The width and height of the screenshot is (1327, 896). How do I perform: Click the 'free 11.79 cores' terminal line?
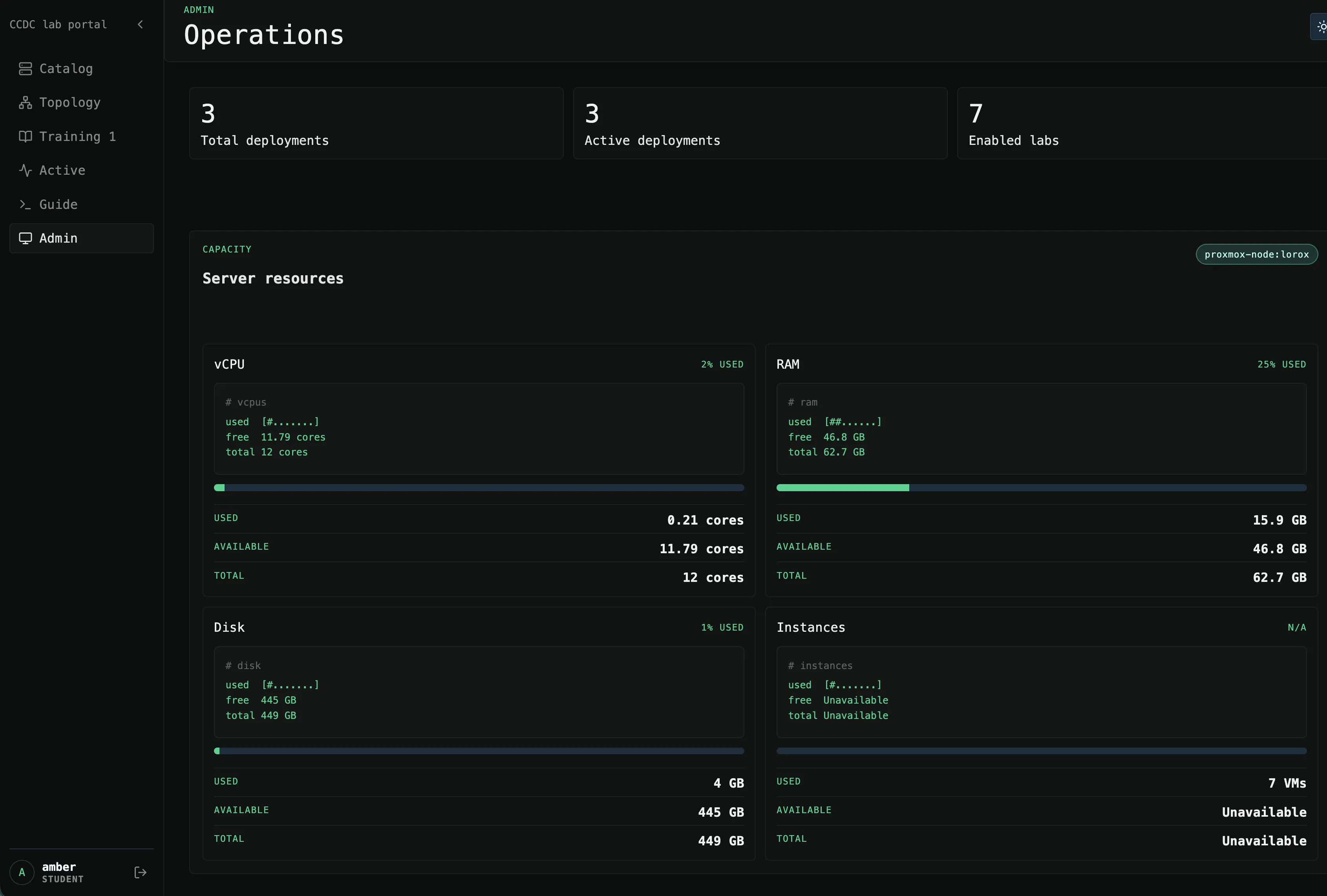coord(275,437)
